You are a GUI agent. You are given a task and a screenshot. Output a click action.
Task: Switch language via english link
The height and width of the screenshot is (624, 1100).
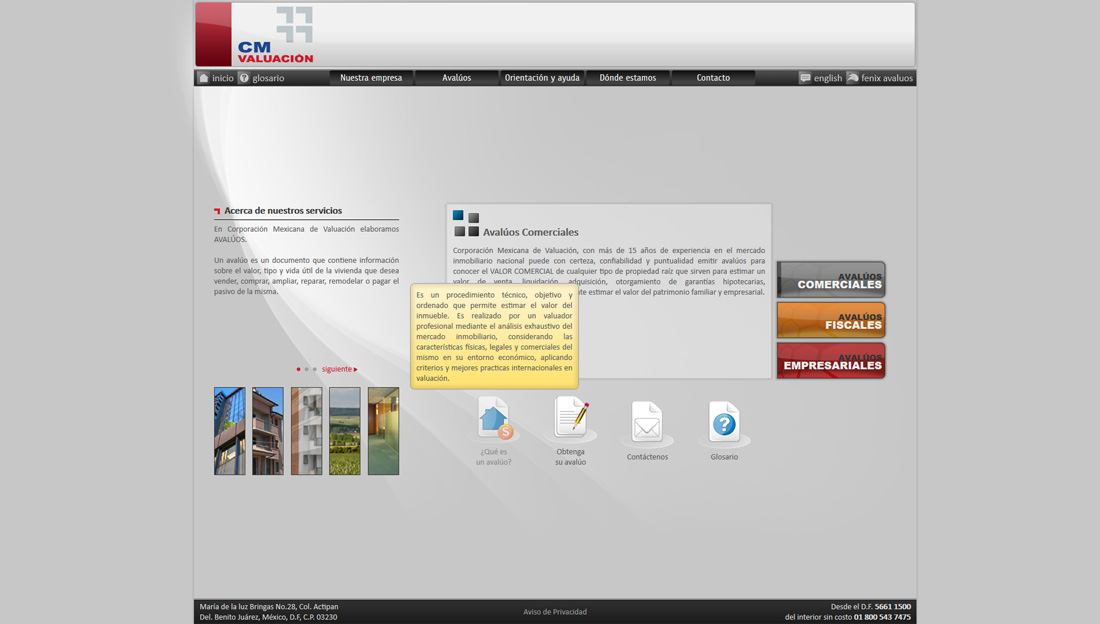pos(828,78)
